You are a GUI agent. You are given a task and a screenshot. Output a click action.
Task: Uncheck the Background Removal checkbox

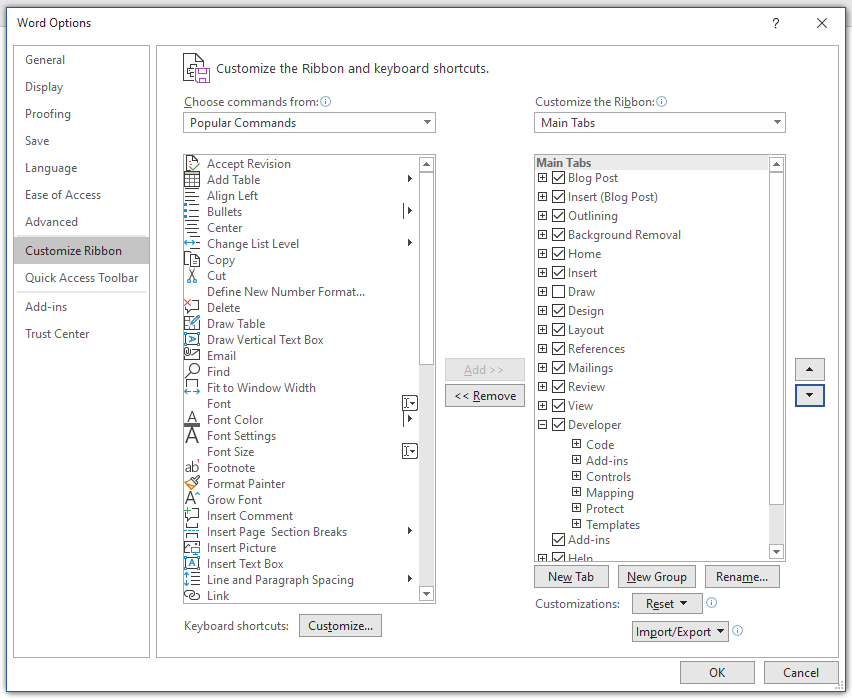point(558,235)
